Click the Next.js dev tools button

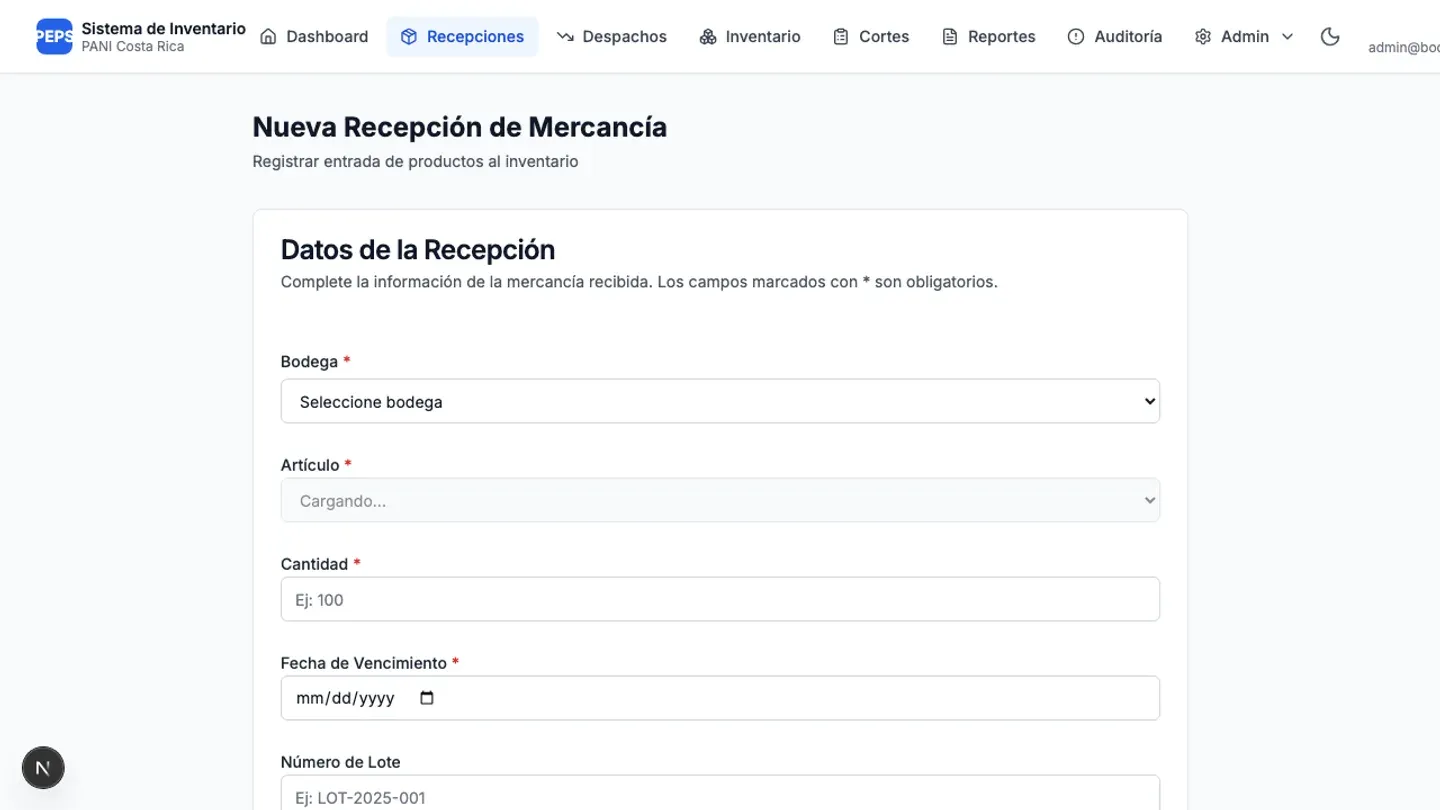click(x=43, y=768)
